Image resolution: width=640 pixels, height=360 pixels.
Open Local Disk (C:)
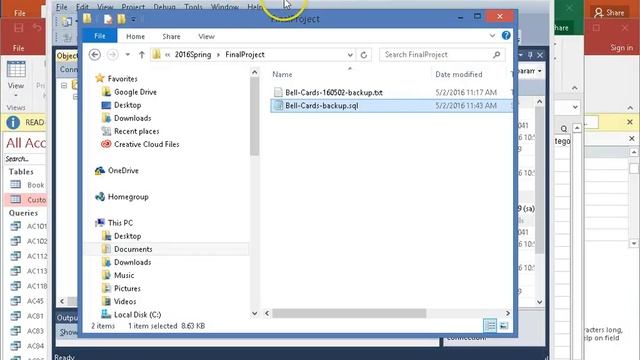(x=137, y=314)
